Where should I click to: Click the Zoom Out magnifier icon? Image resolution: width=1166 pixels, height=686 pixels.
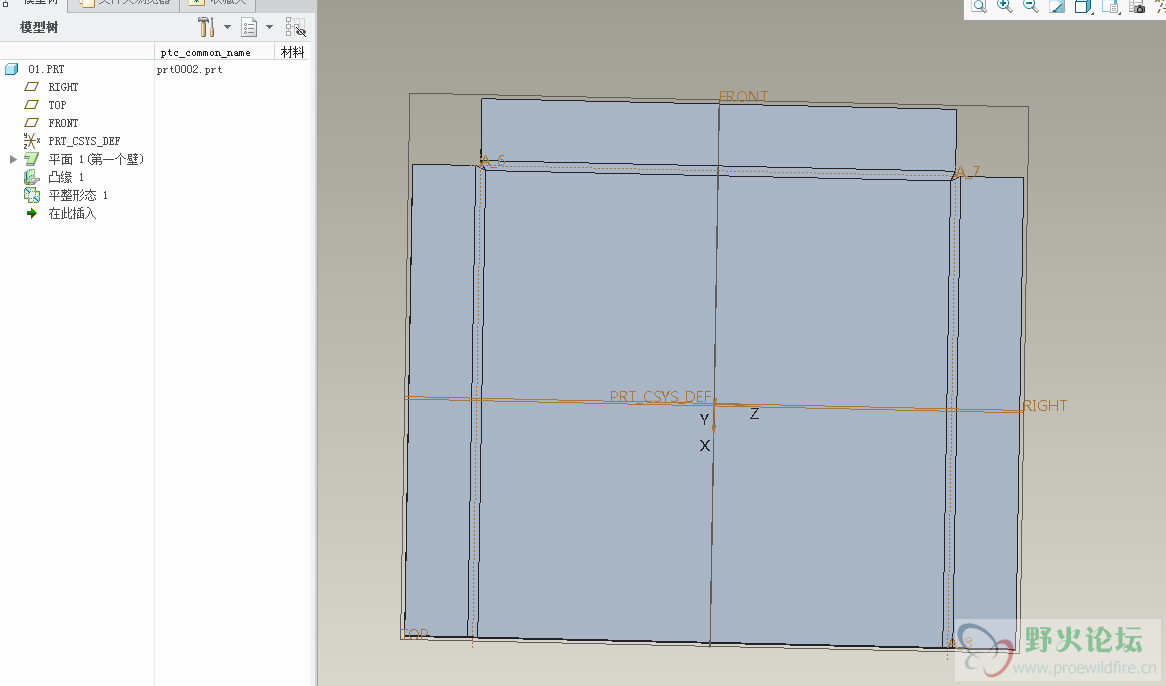pos(1031,7)
